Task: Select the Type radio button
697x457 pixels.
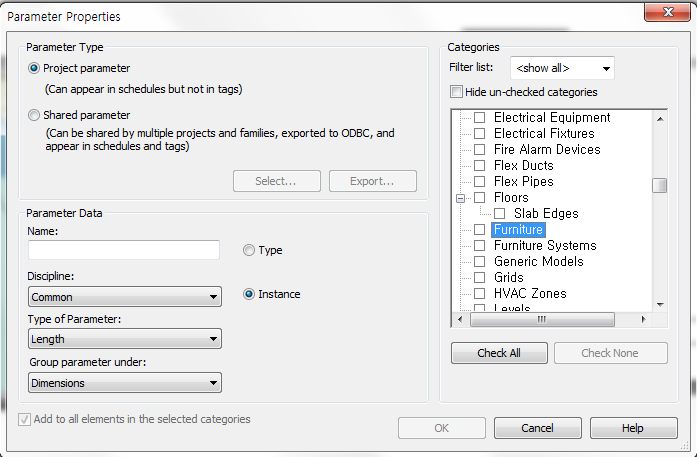Action: (249, 250)
